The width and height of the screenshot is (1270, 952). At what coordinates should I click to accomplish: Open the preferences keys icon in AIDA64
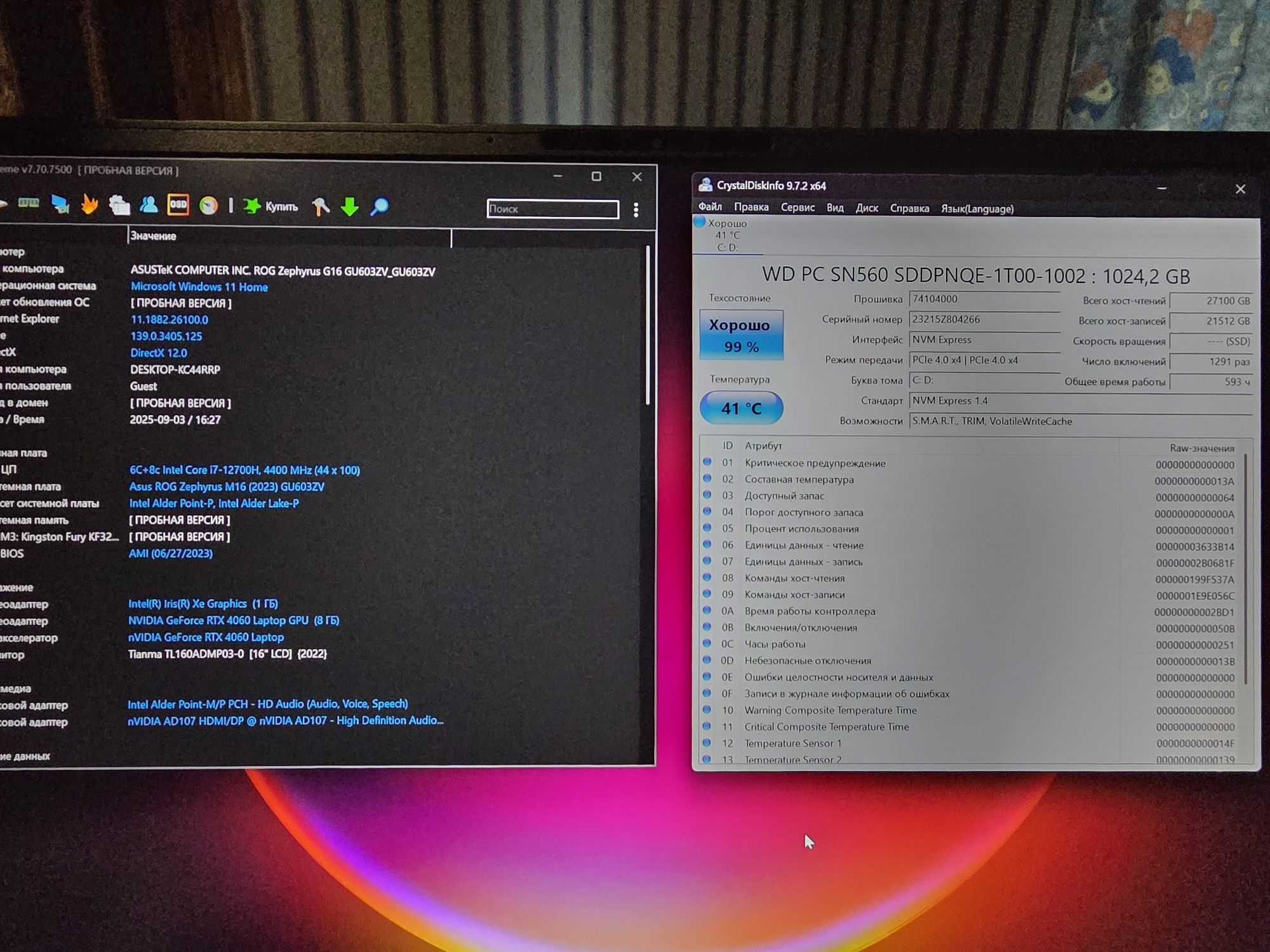pyautogui.click(x=321, y=206)
